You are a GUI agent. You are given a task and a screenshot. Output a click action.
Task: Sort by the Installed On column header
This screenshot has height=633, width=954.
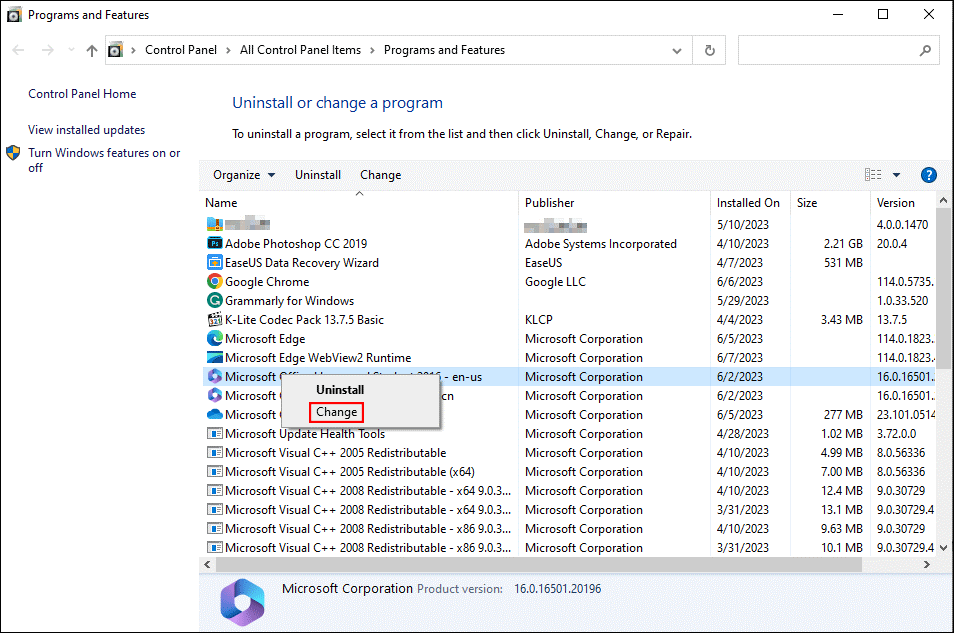tap(748, 203)
